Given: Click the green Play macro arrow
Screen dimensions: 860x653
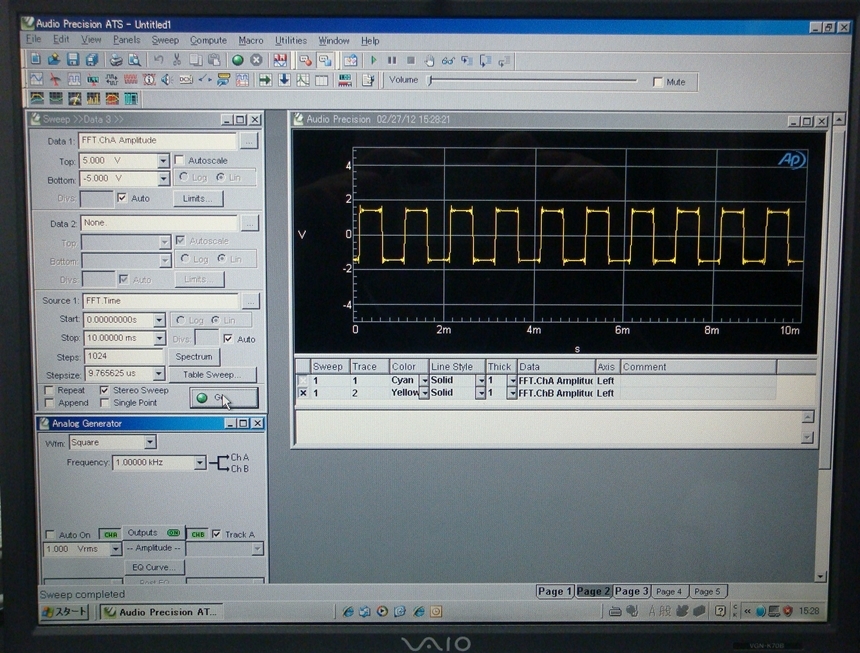Looking at the screenshot, I should pyautogui.click(x=374, y=60).
